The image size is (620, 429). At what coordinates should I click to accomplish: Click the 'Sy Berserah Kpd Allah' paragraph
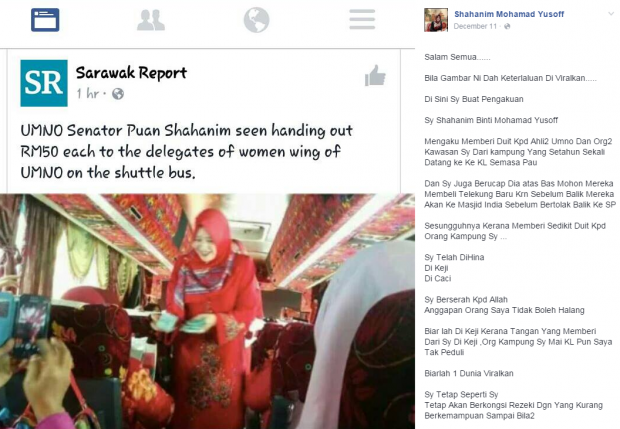tap(504, 305)
